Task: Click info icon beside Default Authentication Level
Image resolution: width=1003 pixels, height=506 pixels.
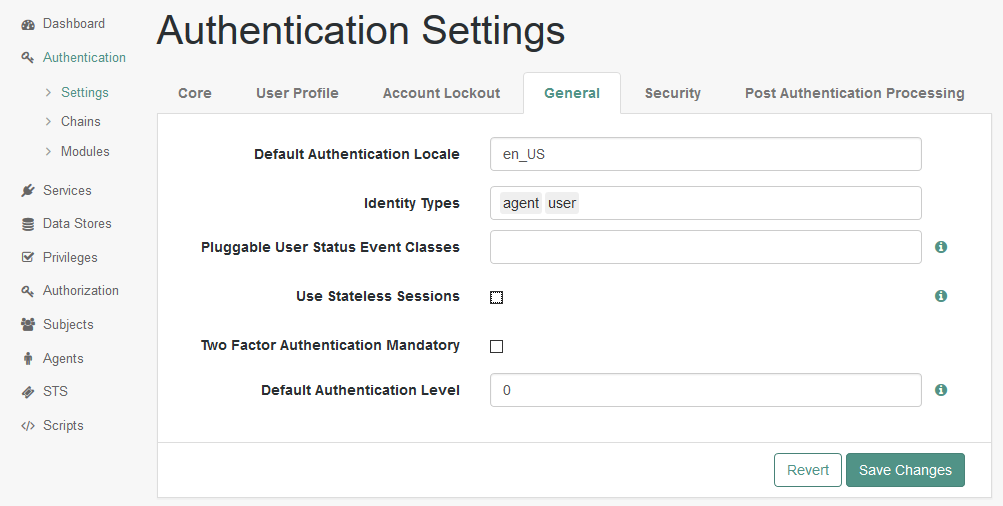Action: 941,390
